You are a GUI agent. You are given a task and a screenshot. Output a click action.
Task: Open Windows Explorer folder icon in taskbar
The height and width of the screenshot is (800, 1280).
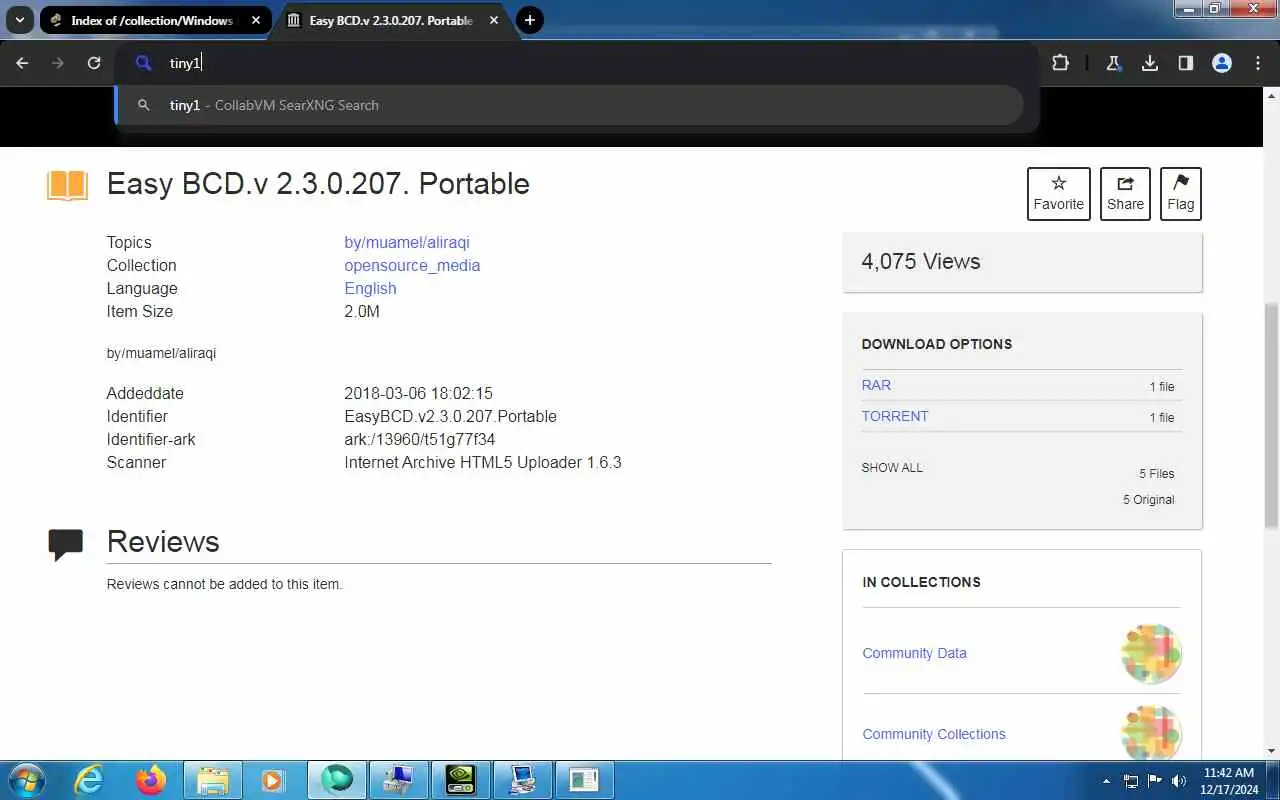coord(213,780)
